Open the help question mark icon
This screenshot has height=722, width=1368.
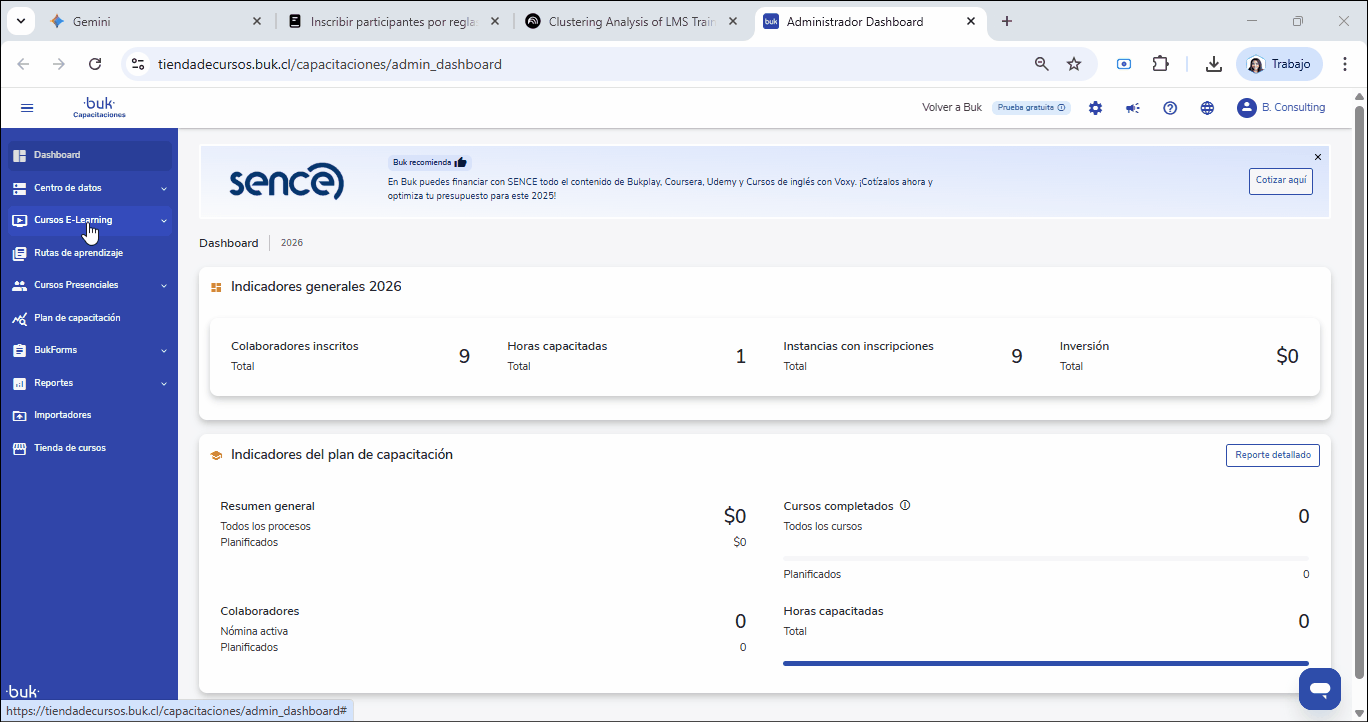[1170, 108]
